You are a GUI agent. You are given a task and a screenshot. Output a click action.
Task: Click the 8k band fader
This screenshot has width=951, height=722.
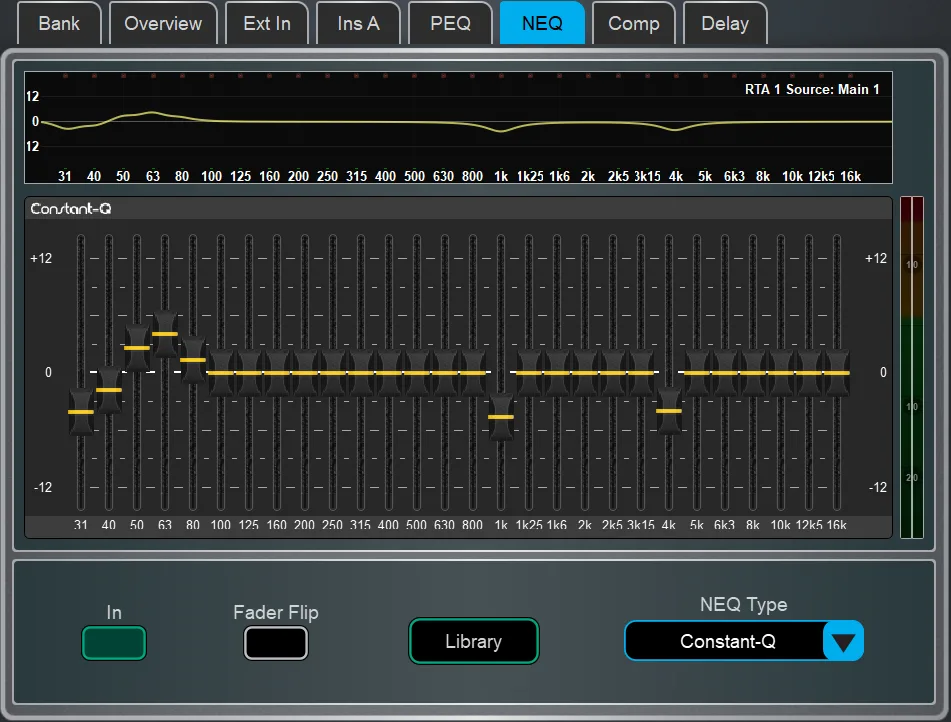coord(753,373)
